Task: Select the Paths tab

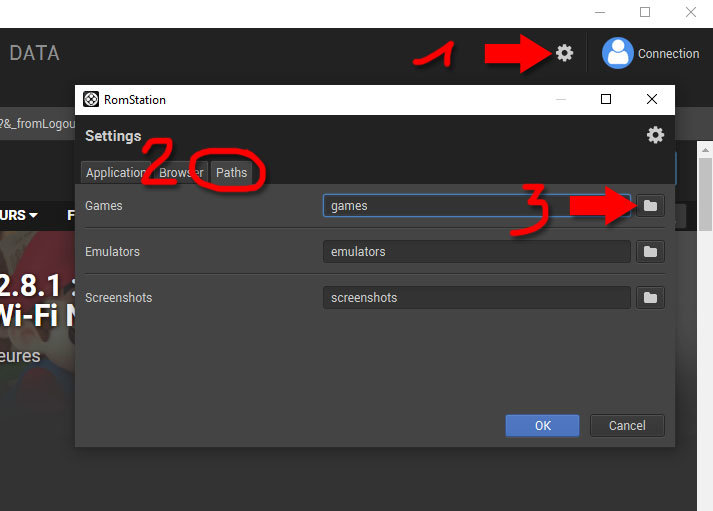Action: click(x=231, y=172)
